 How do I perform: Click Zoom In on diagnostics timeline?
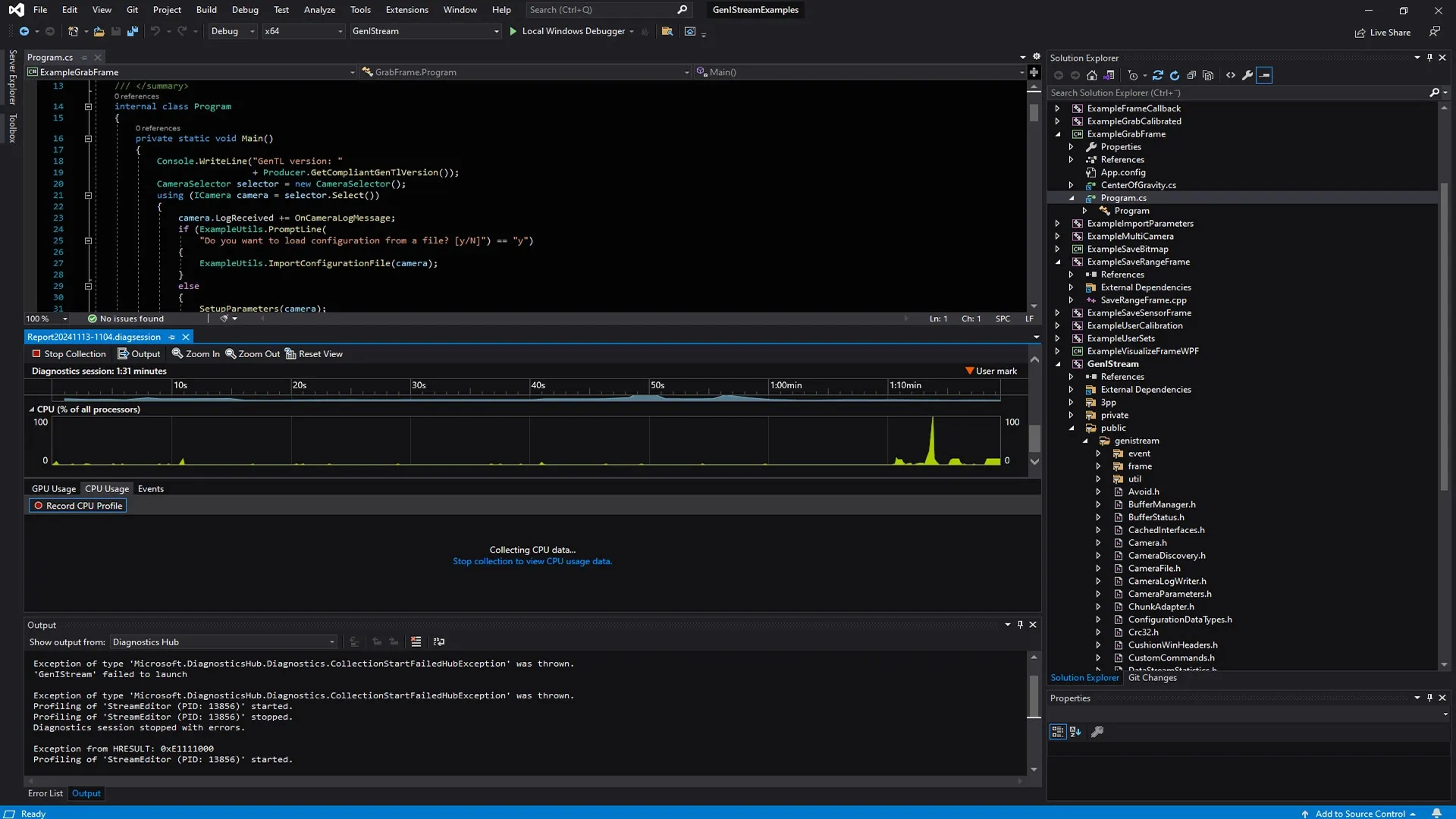(x=196, y=354)
